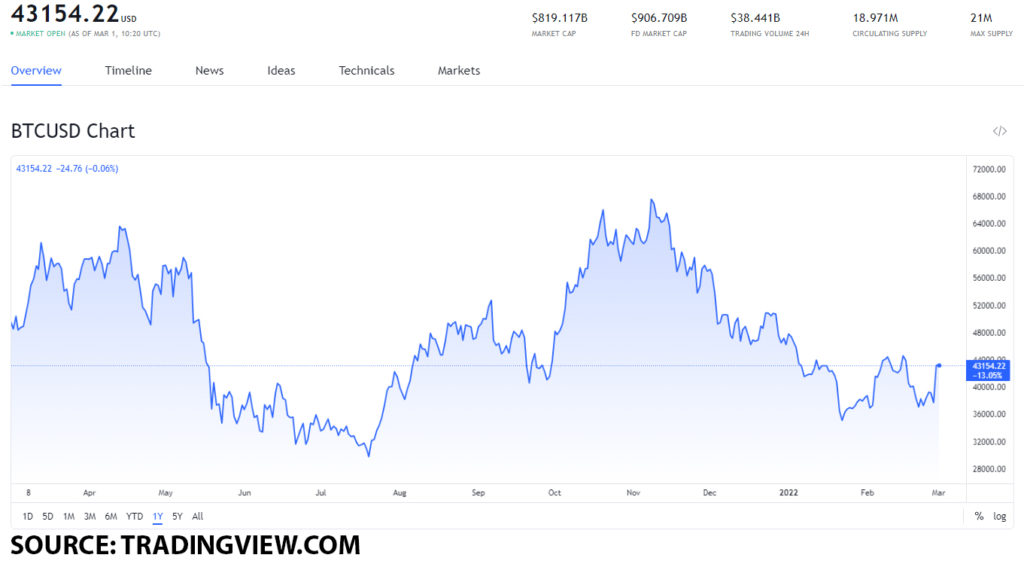Screen dimensions: 1024x564
Task: Click the BTCUSD Chart heading
Action: pyautogui.click(x=72, y=131)
